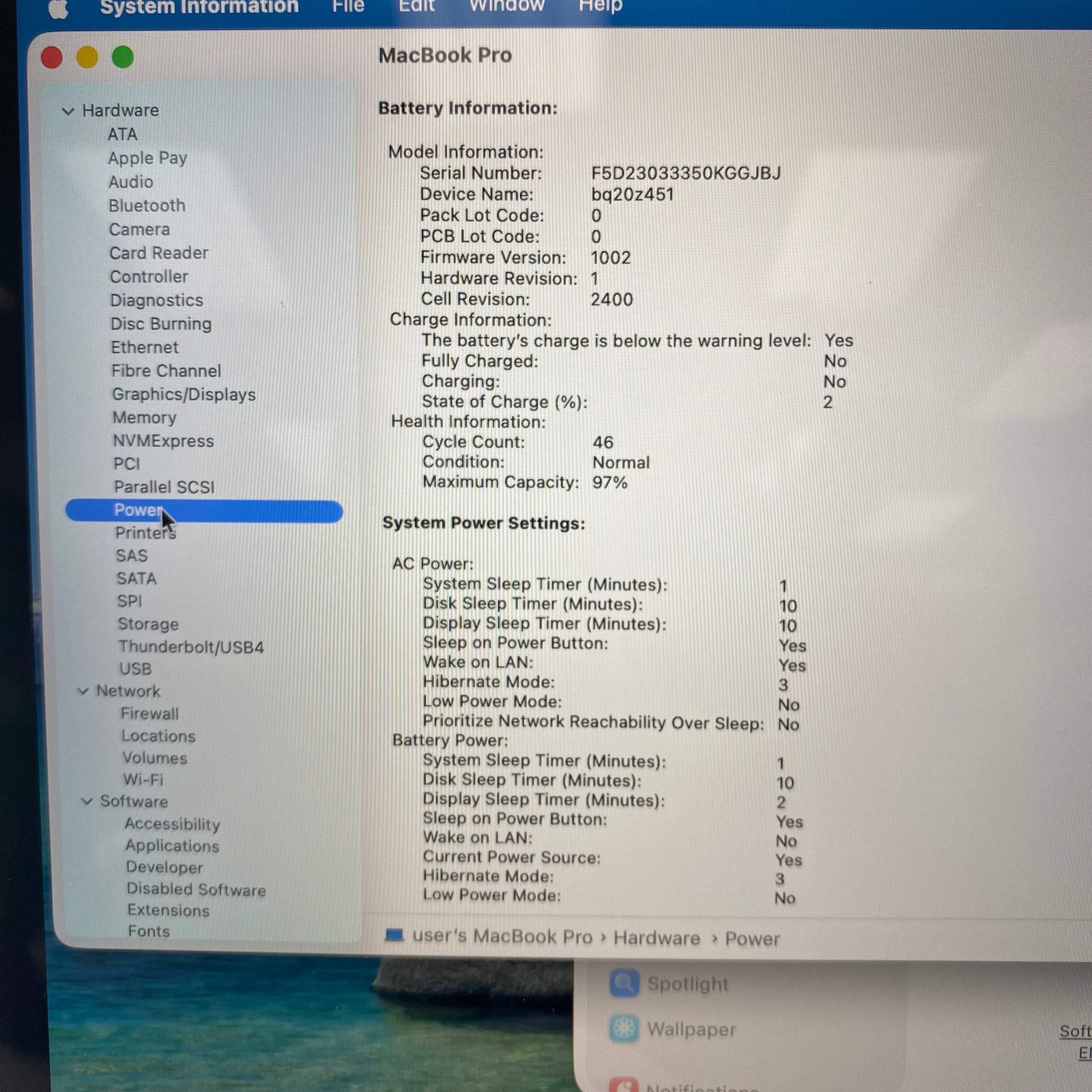Open the File menu

pos(348,6)
